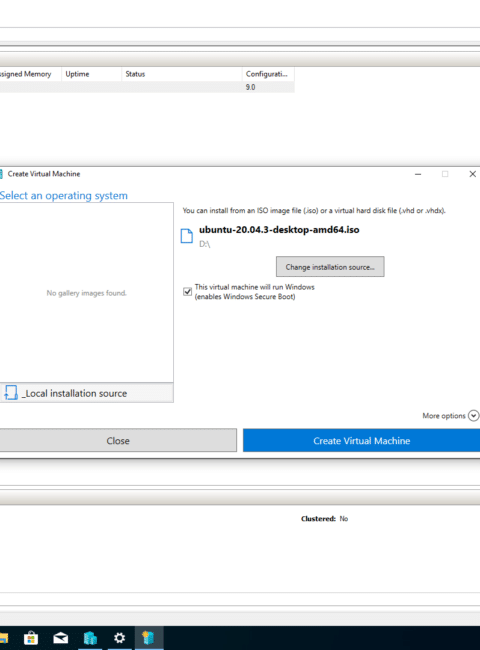The width and height of the screenshot is (480, 650).
Task: Click the Local installation source icon
Action: tap(11, 392)
